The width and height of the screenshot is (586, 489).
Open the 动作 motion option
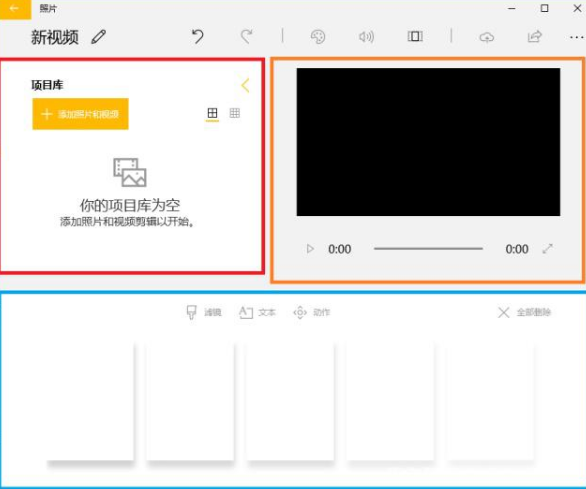311,312
